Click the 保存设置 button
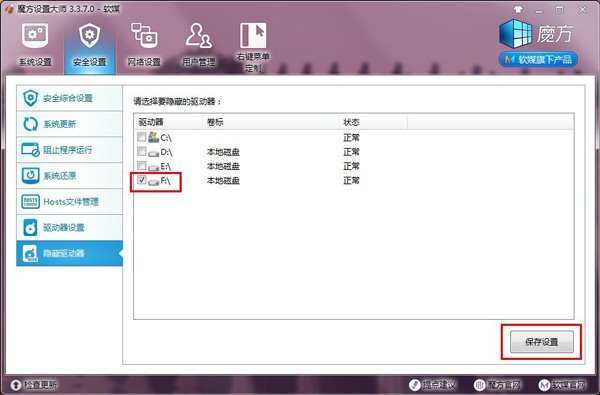This screenshot has width=600, height=395. tap(541, 342)
